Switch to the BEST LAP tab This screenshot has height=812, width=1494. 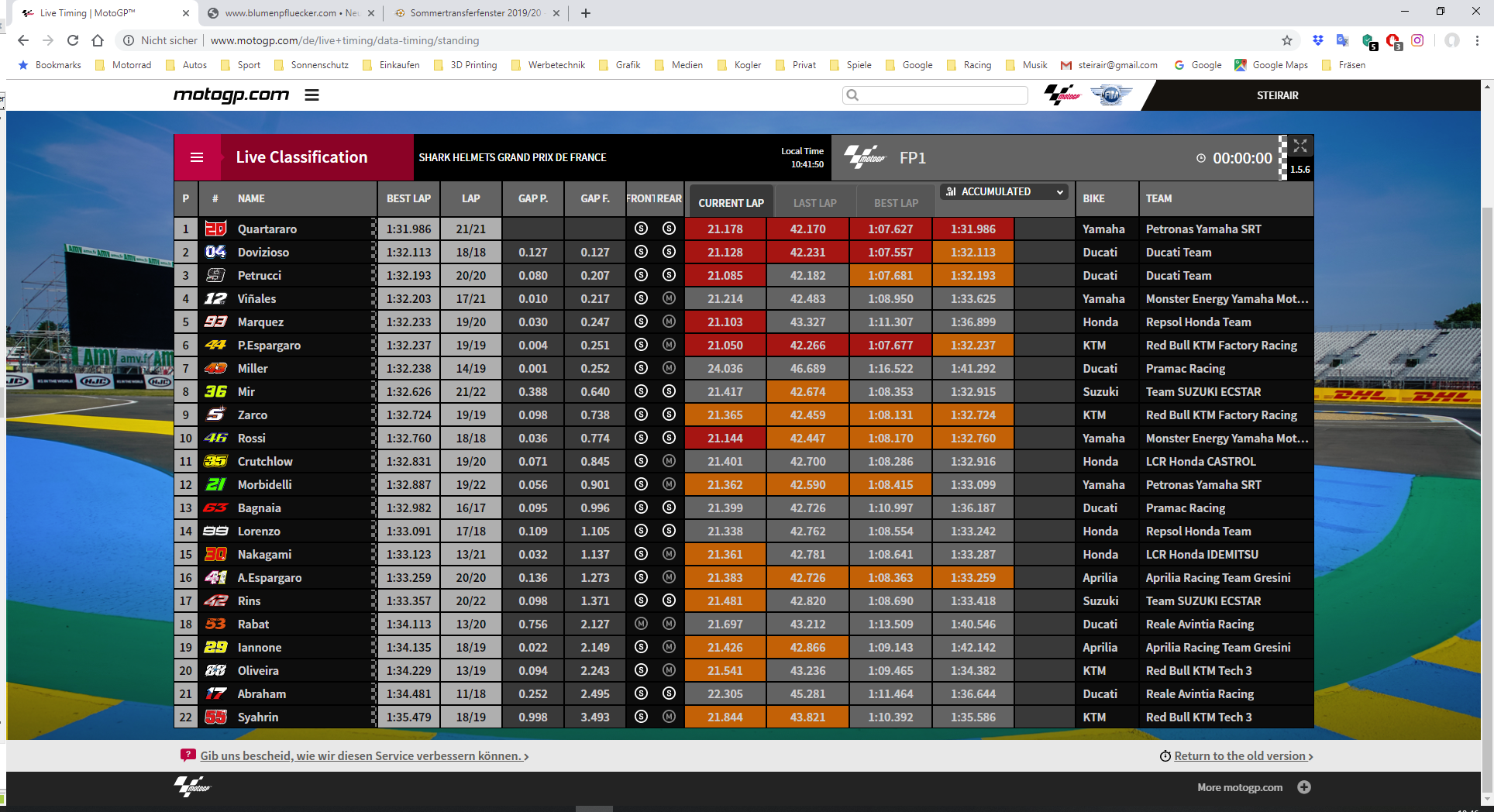pyautogui.click(x=896, y=203)
